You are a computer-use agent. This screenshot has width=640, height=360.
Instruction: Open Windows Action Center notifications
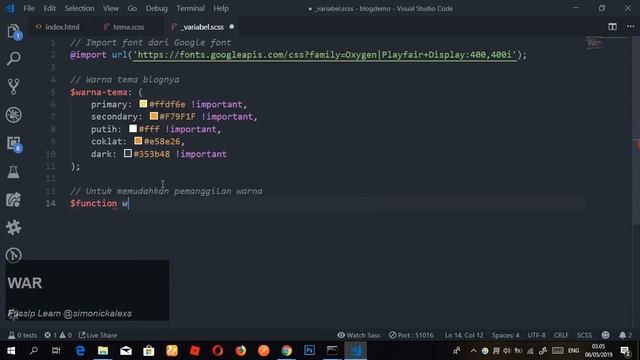[625, 351]
